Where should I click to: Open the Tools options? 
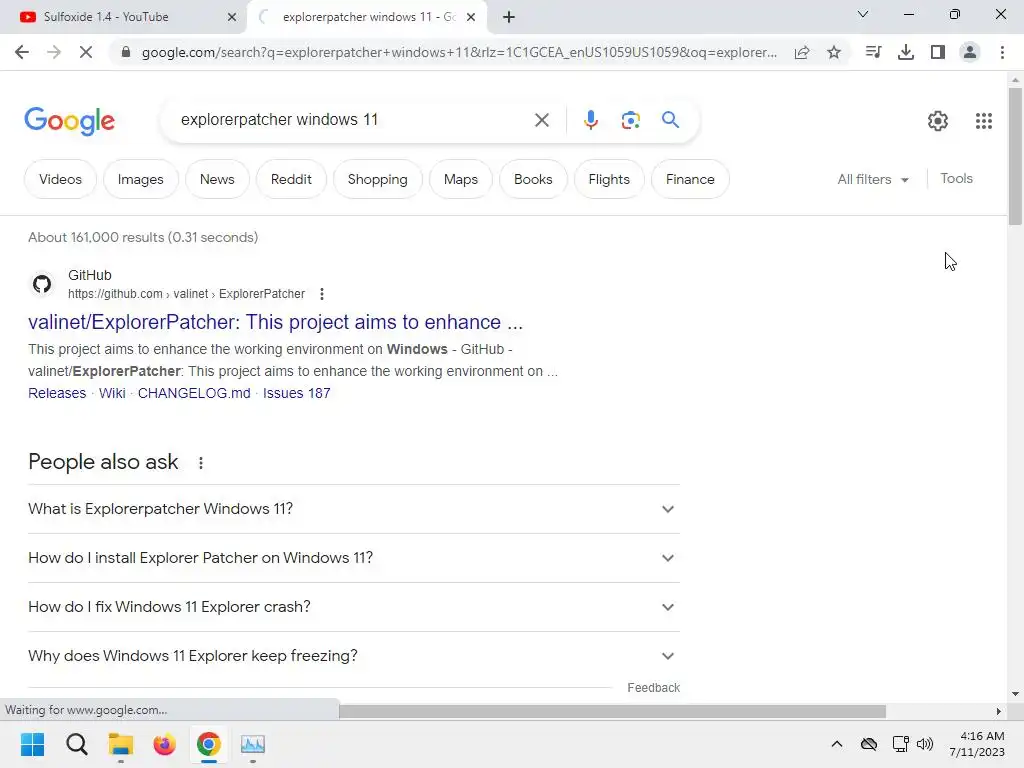956,178
